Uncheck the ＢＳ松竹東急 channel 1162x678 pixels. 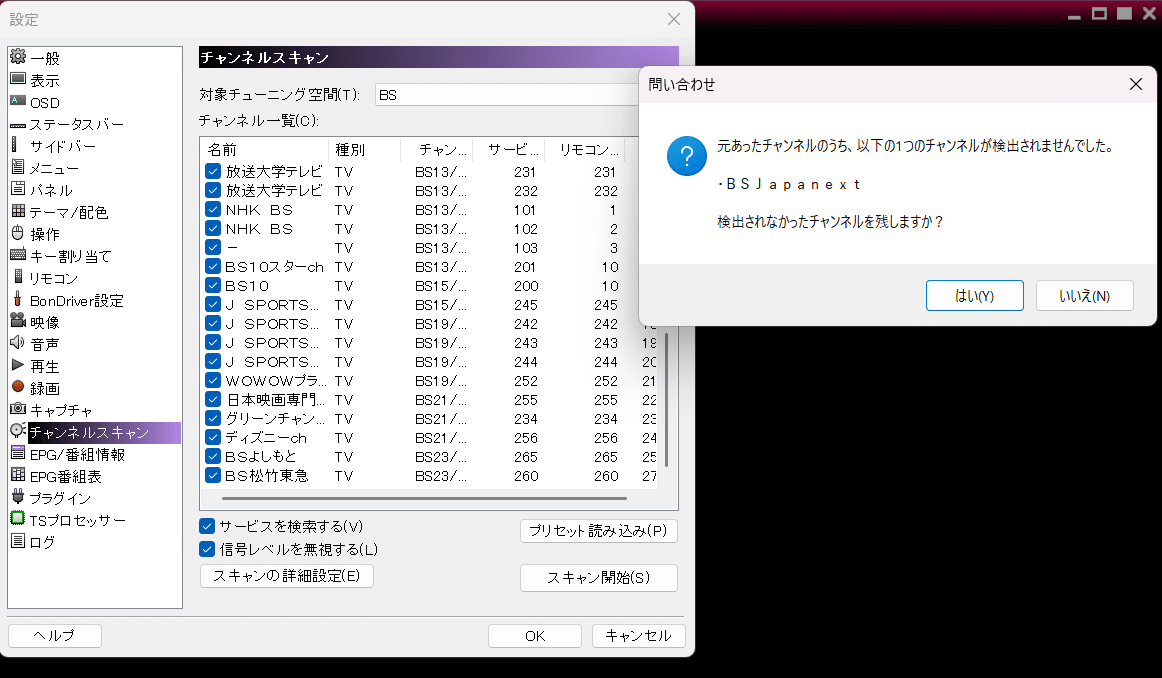point(213,475)
